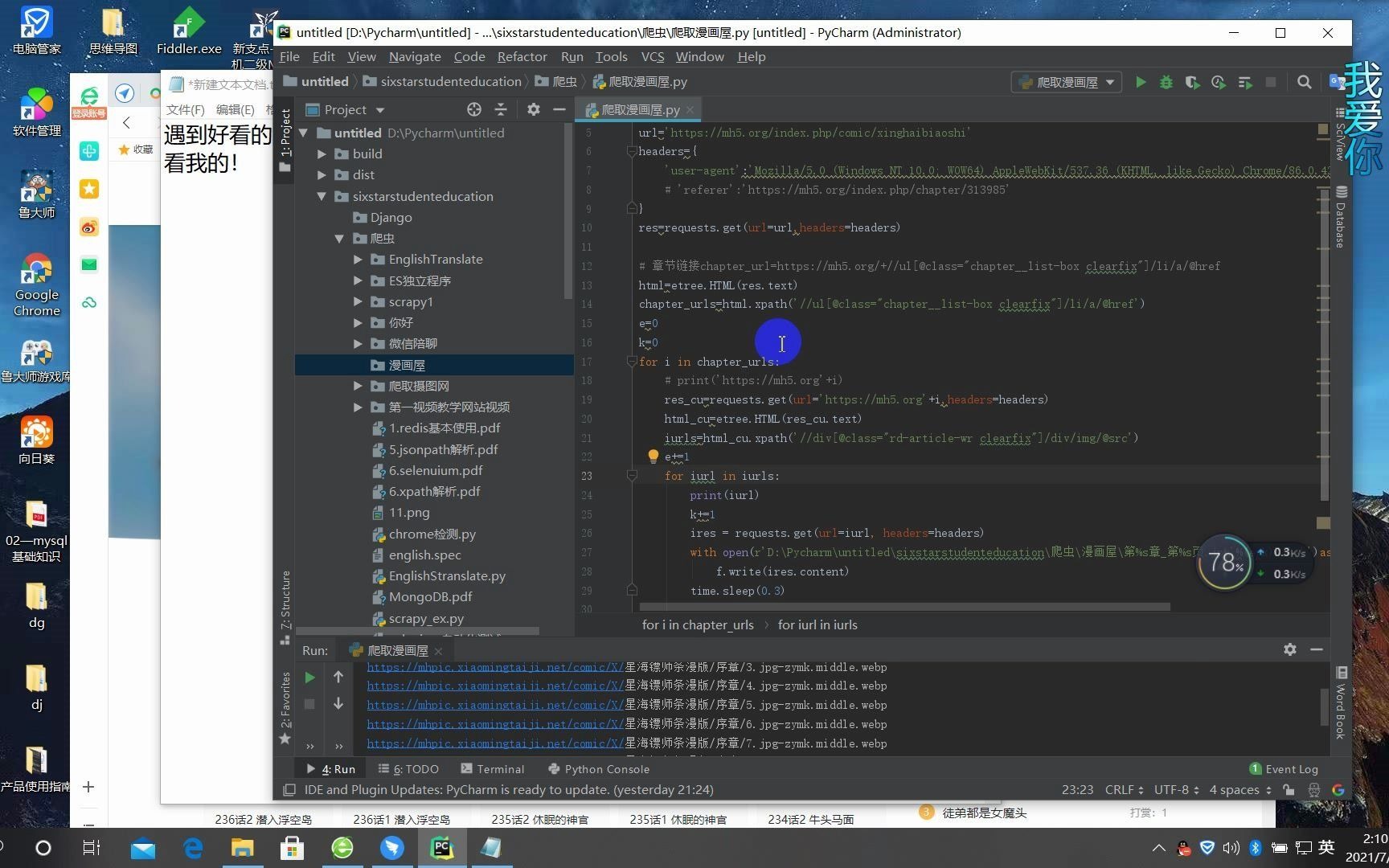Image resolution: width=1389 pixels, height=868 pixels.
Task: Click the intention light bulb icon
Action: coord(653,457)
